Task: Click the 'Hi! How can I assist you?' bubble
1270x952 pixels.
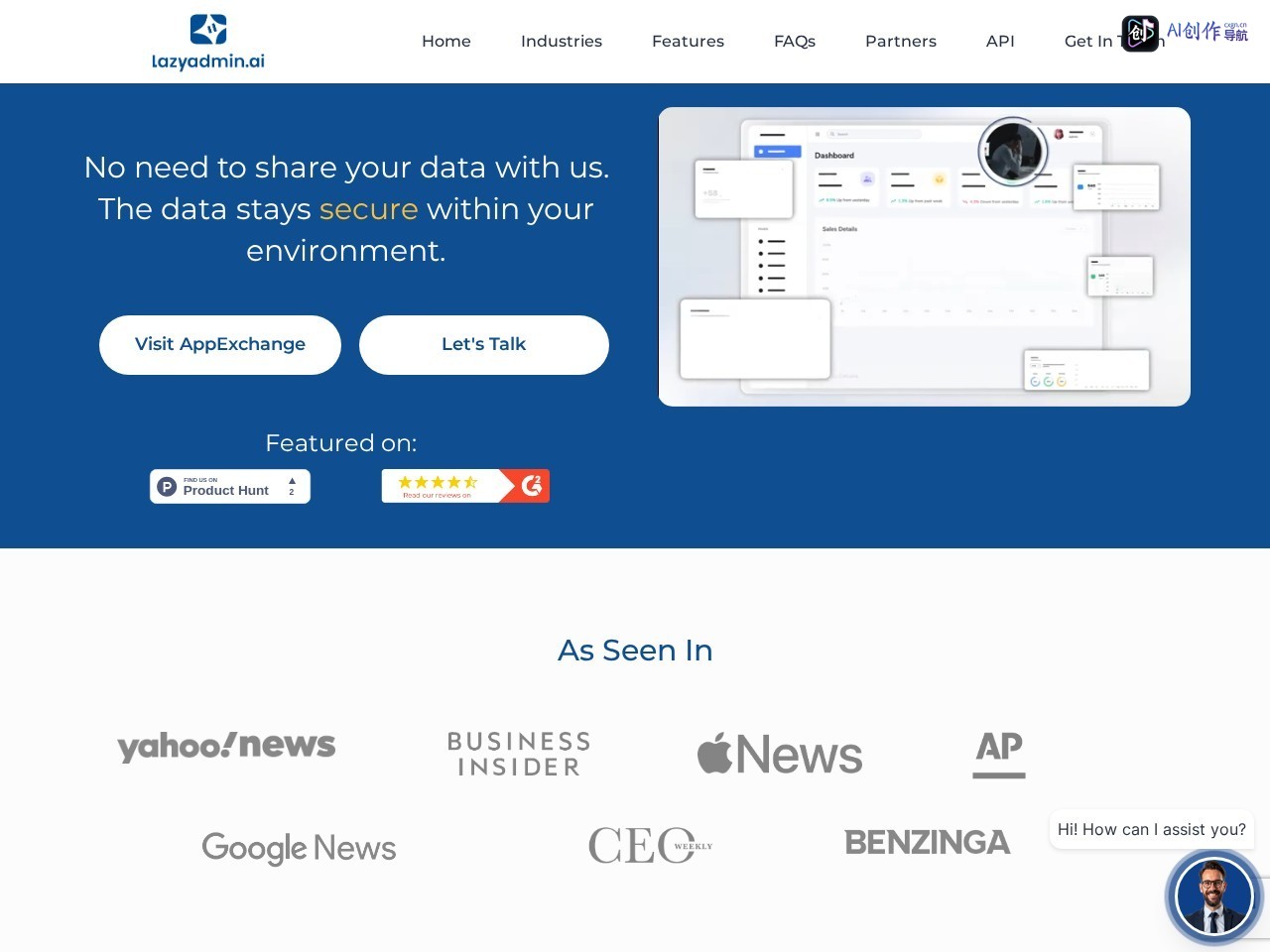Action: (1152, 829)
